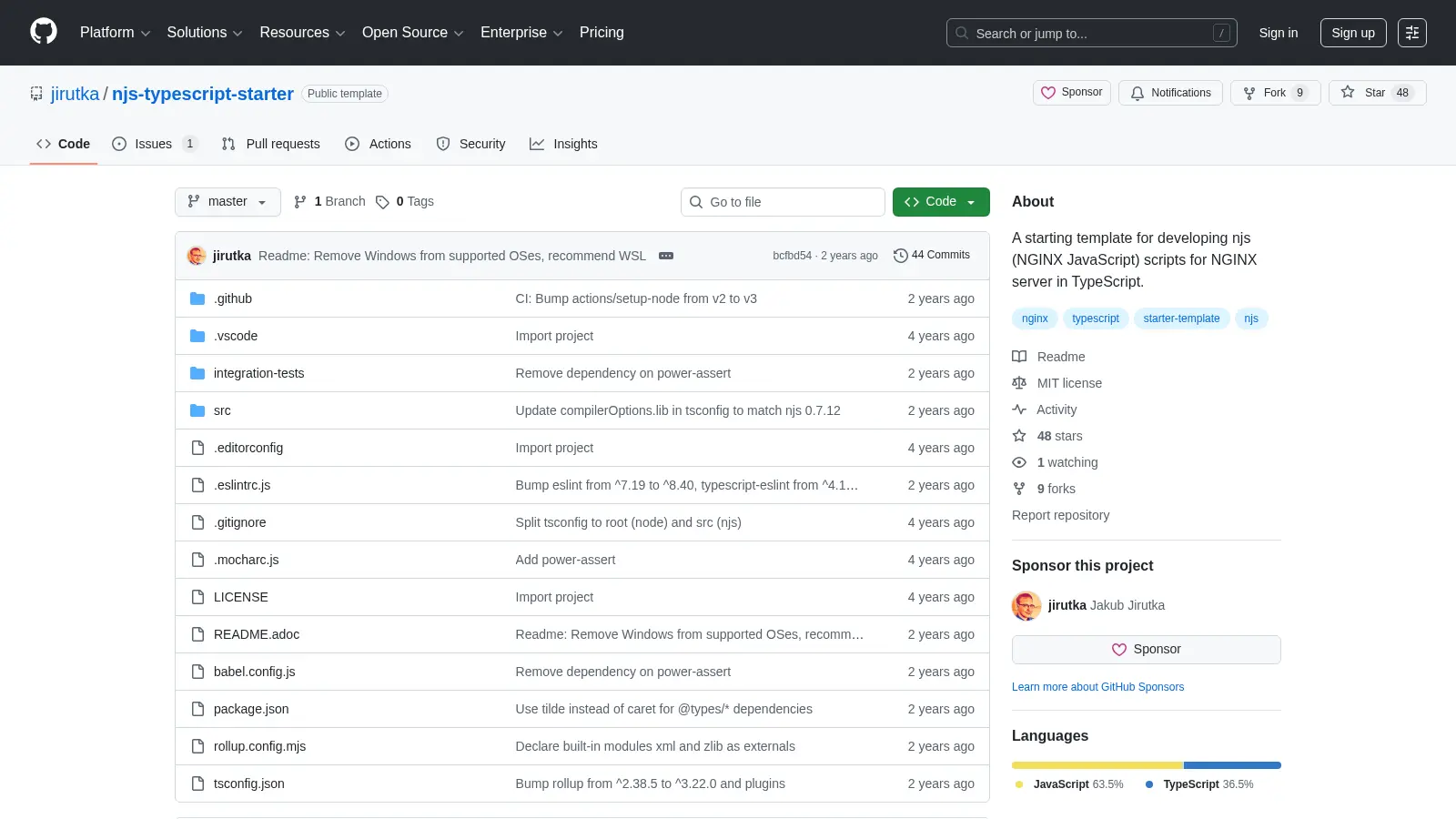Screen dimensions: 1456x819
Task: Switch to the Issues tab
Action: 154,144
